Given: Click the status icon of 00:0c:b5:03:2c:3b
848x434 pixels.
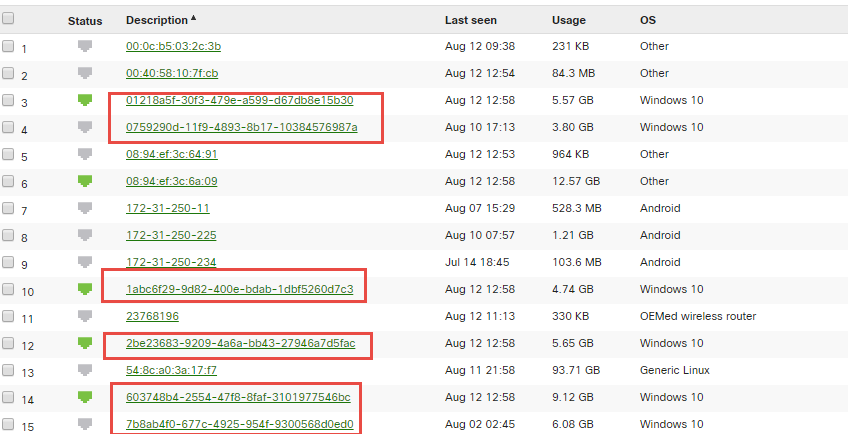Looking at the screenshot, I should click(85, 46).
